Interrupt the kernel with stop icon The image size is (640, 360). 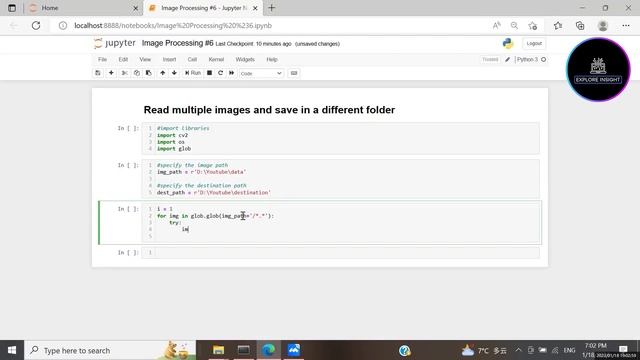[x=209, y=73]
